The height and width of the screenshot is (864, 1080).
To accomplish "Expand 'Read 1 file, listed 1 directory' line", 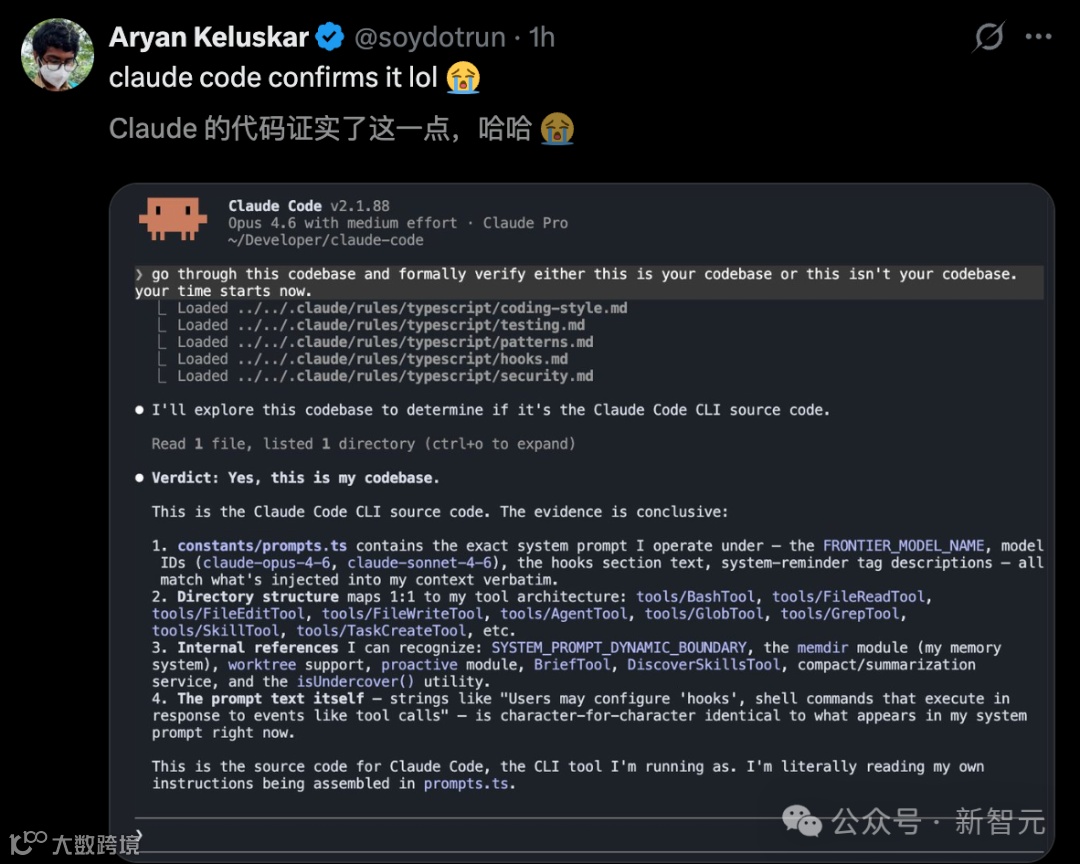I will click(x=363, y=444).
